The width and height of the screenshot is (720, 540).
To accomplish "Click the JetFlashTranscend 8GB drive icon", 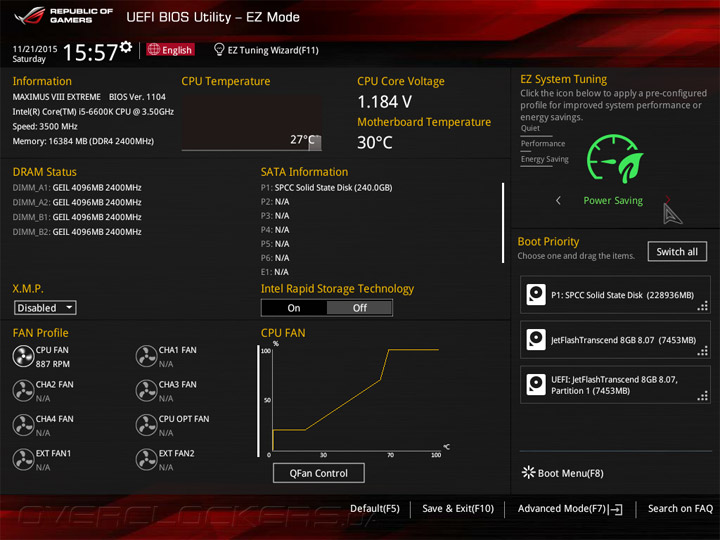I will (536, 340).
